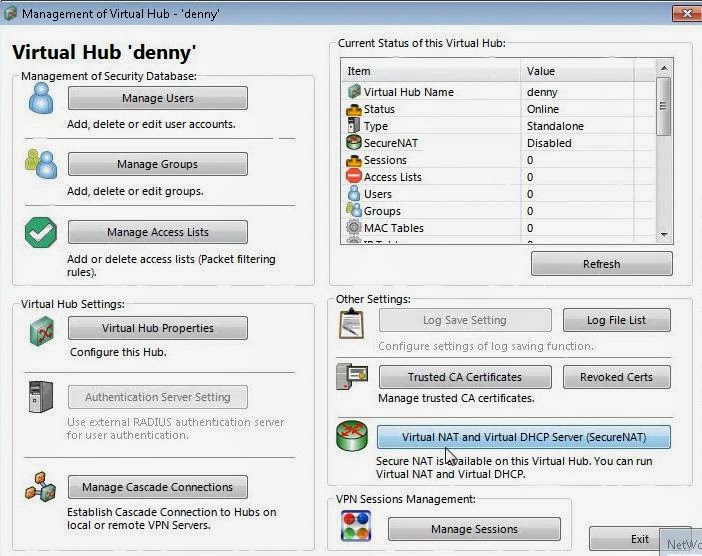Open Revoked Certs
Image resolution: width=702 pixels, height=556 pixels.
(616, 377)
